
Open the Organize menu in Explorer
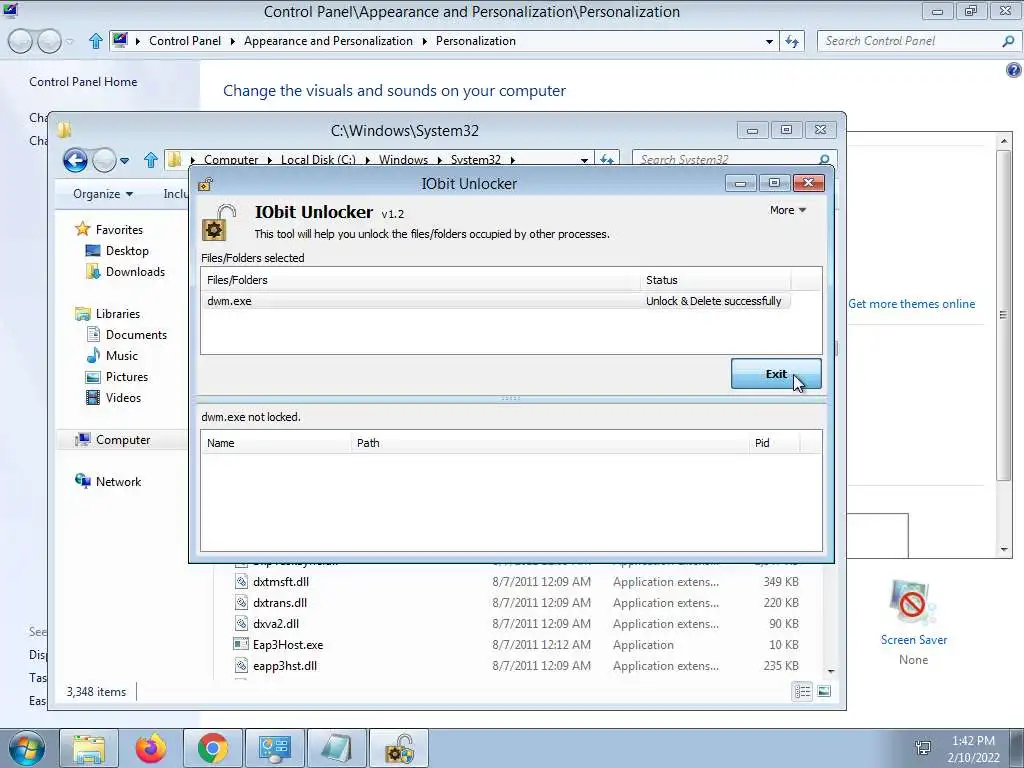pyautogui.click(x=103, y=194)
